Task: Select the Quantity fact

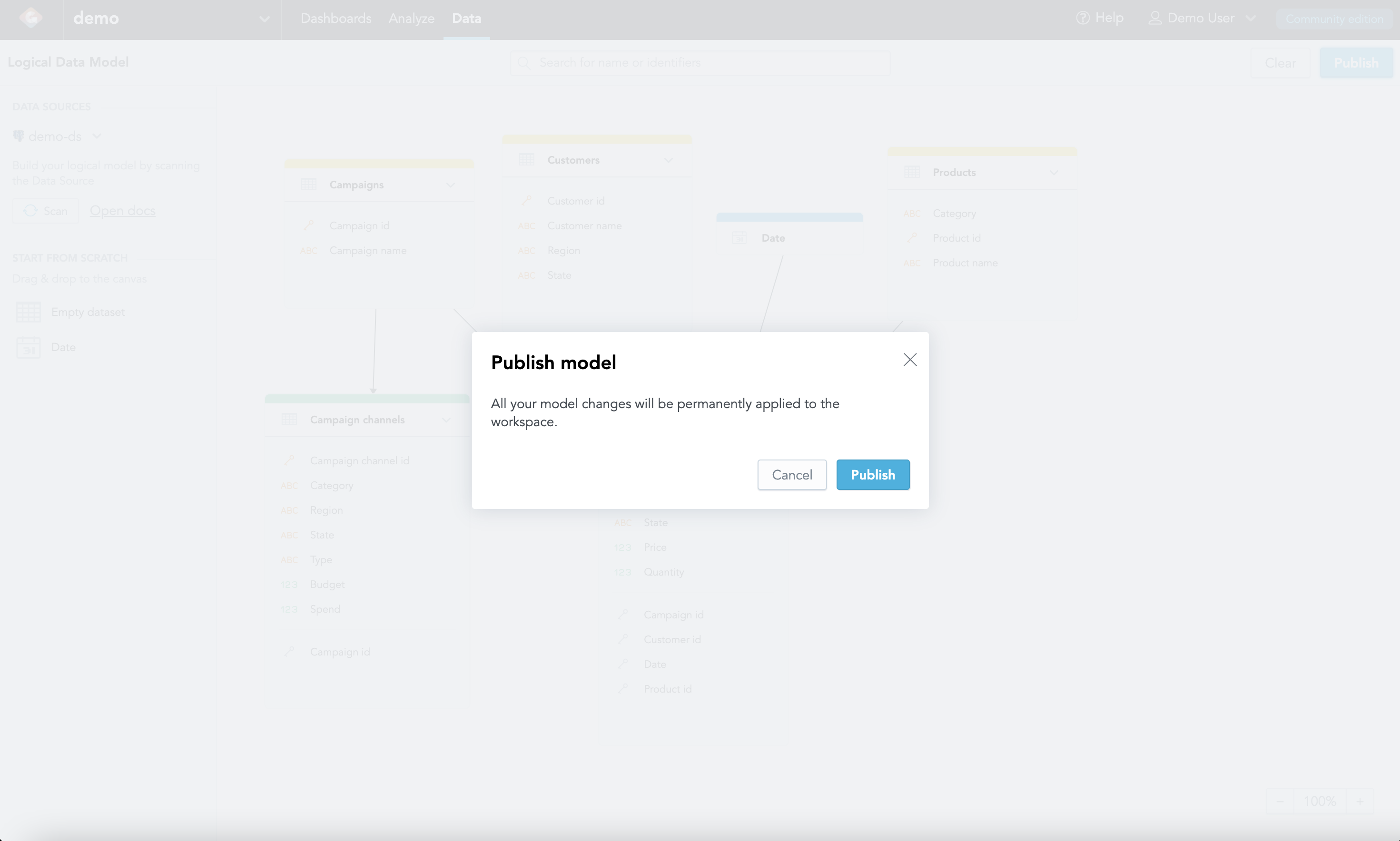Action: click(664, 572)
